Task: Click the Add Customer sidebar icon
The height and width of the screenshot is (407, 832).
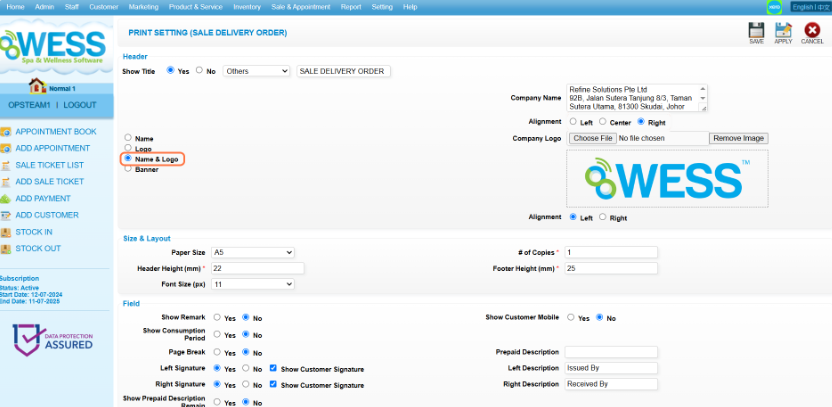Action: tap(7, 215)
